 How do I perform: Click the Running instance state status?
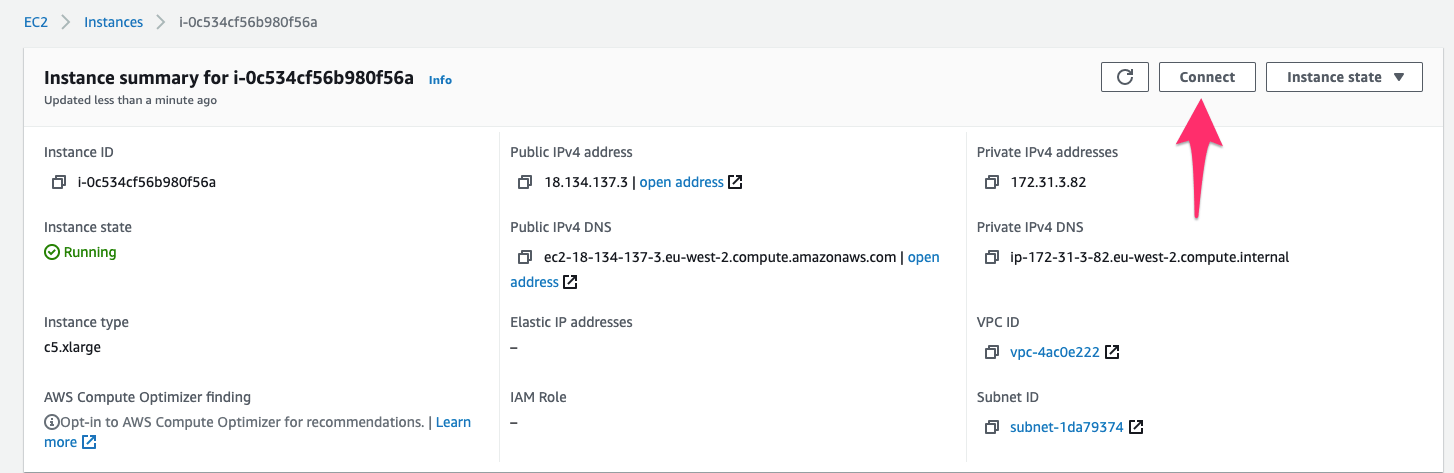[89, 252]
